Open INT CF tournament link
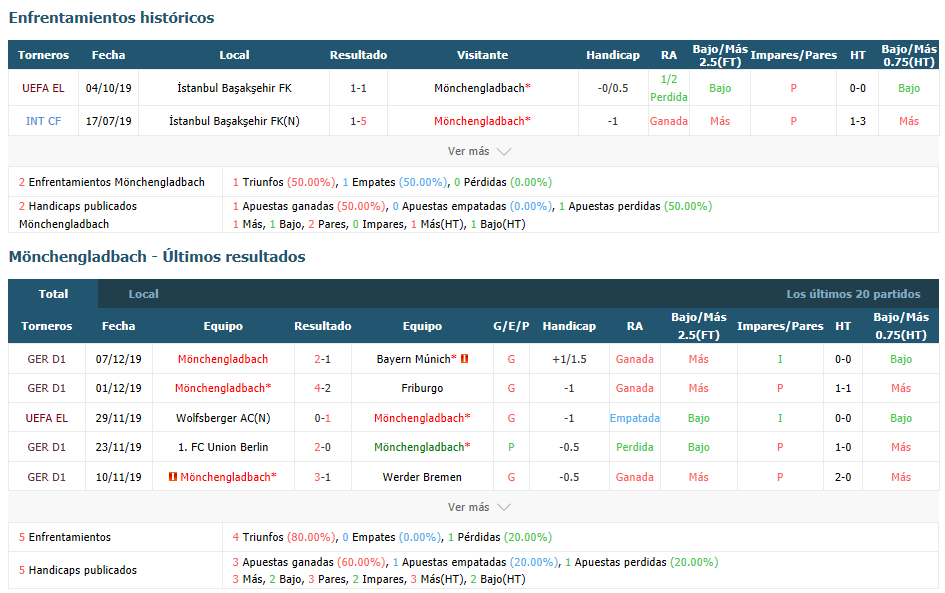945x593 pixels. click(43, 121)
